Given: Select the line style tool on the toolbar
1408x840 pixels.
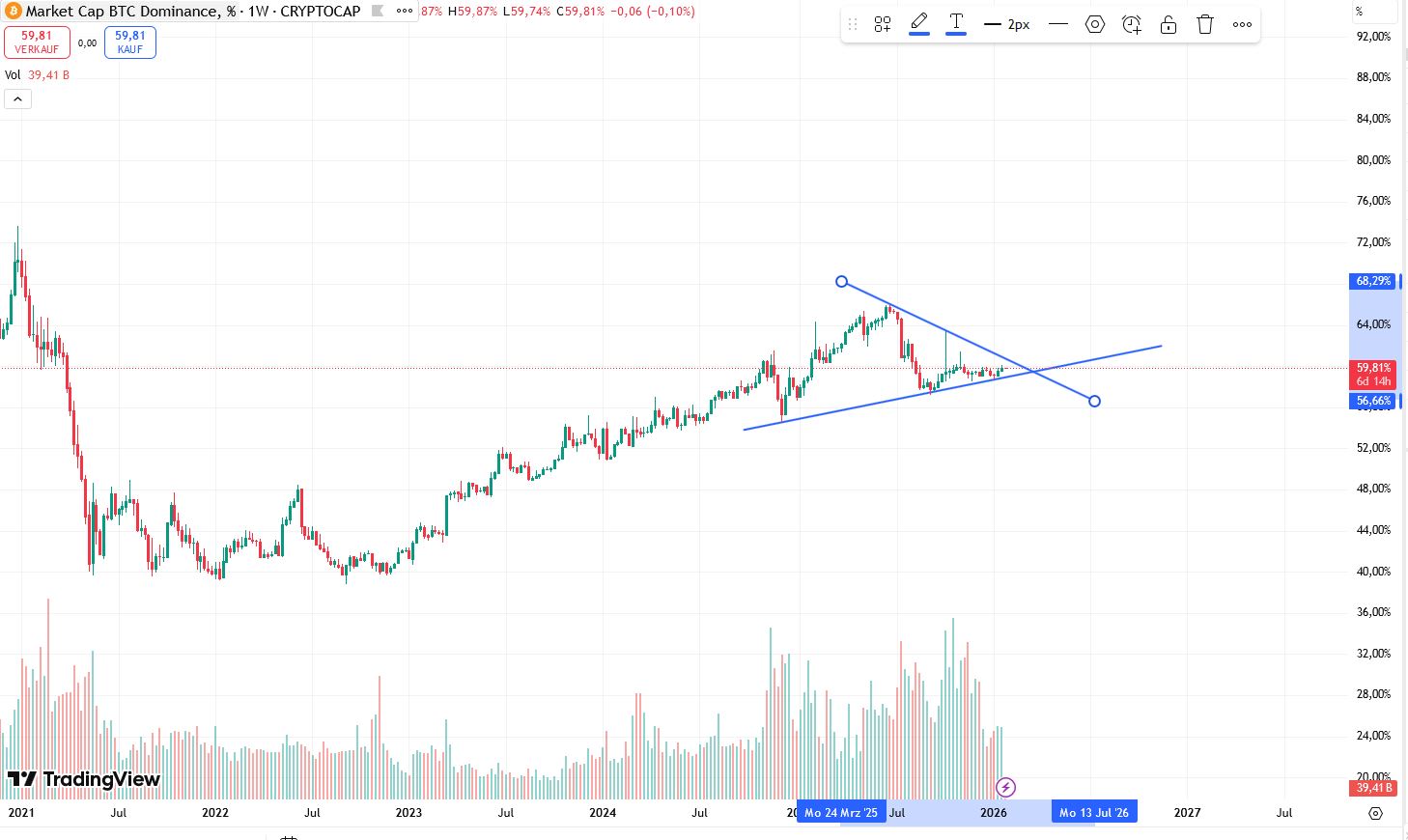Looking at the screenshot, I should [x=1057, y=23].
